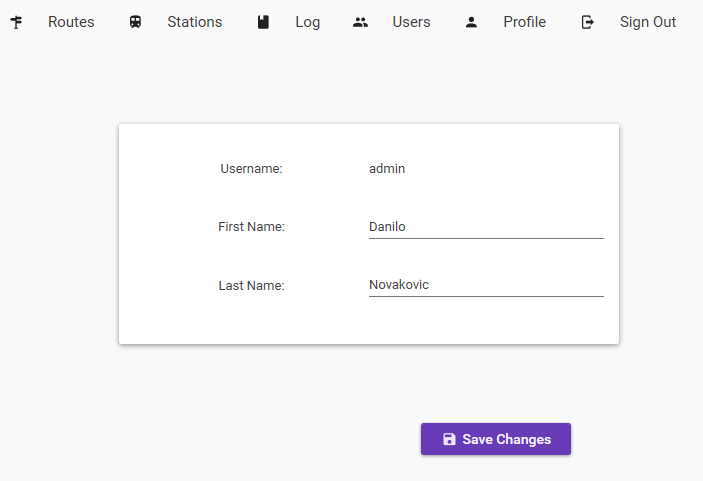Image resolution: width=703 pixels, height=481 pixels.
Task: Navigate to the Users section
Action: click(x=411, y=22)
